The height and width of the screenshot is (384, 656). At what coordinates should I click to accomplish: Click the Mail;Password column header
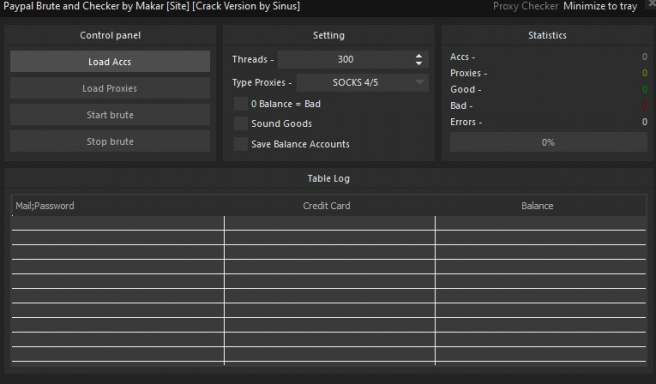(45, 206)
